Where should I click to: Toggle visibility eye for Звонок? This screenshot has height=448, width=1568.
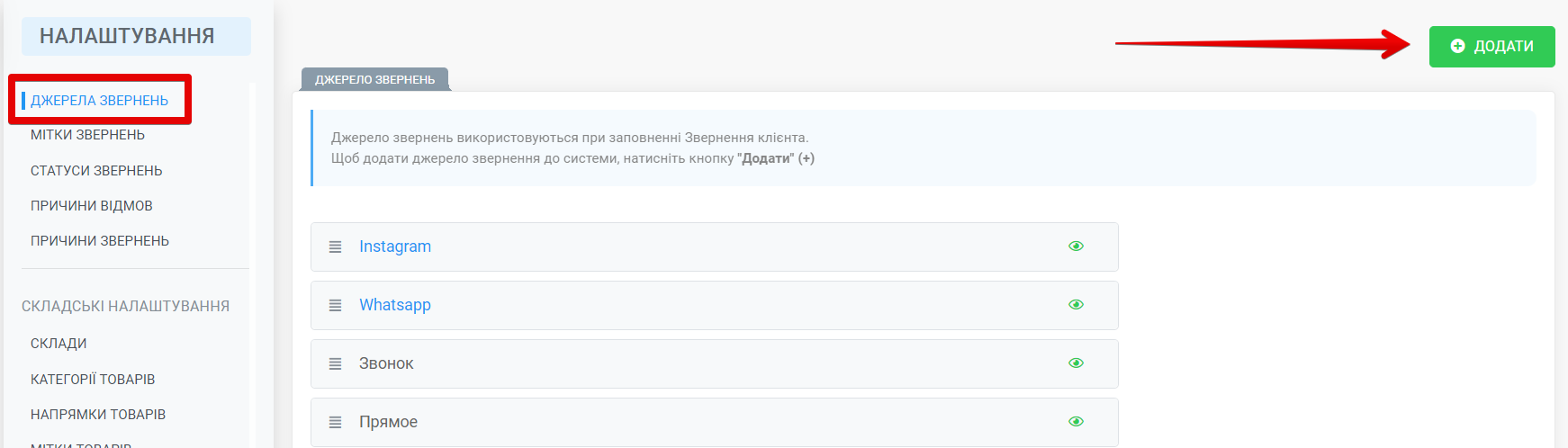click(x=1076, y=363)
